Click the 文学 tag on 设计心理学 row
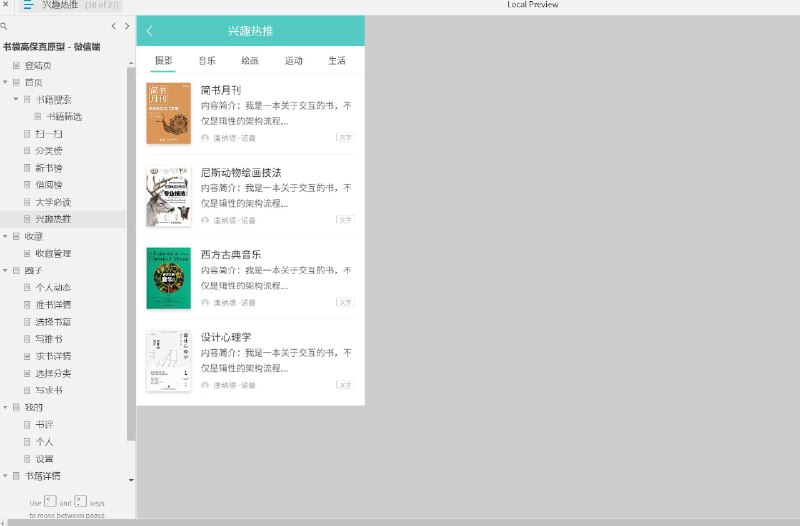The height and width of the screenshot is (526, 800). pyautogui.click(x=345, y=385)
